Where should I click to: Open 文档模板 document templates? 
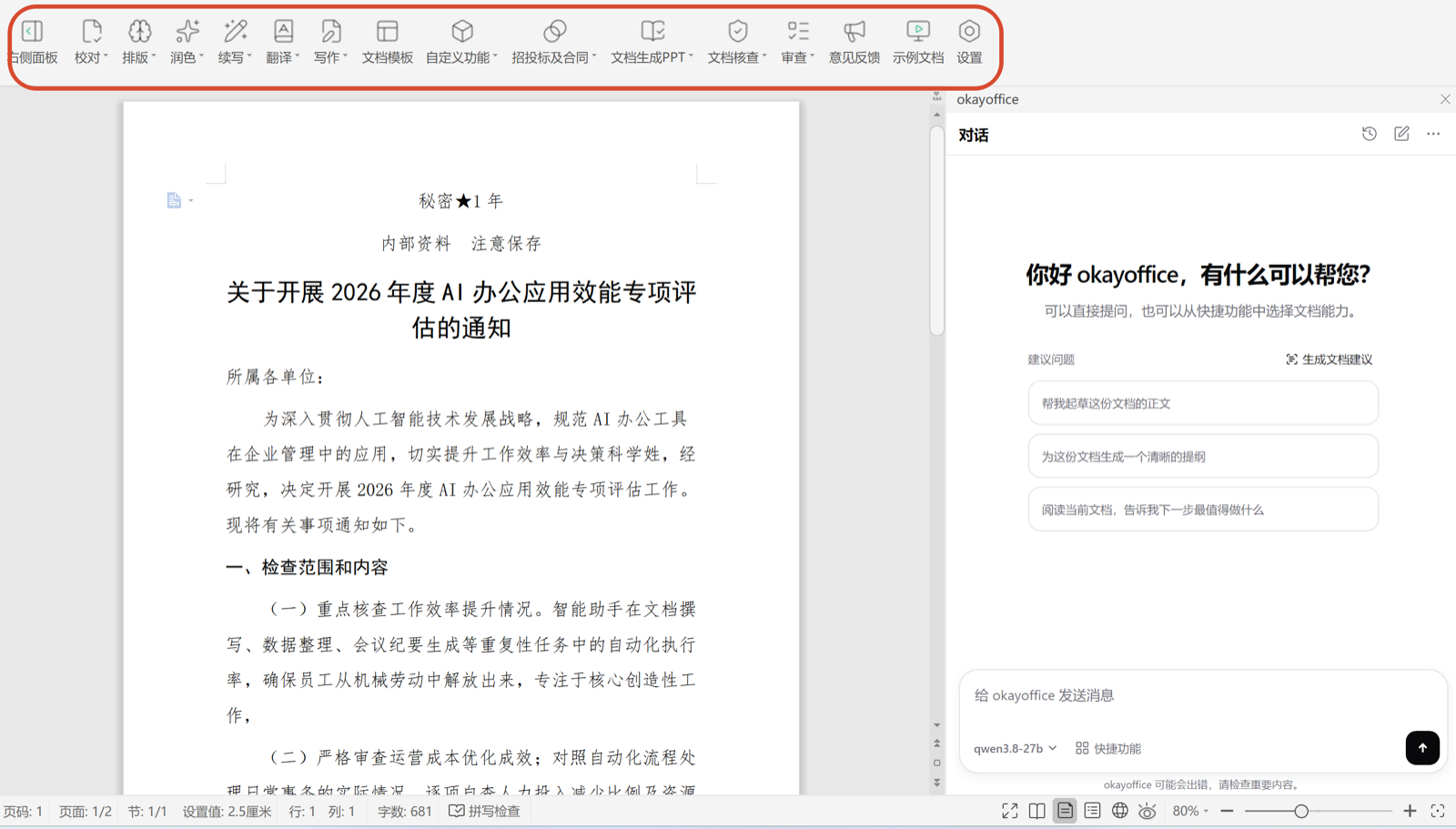coord(388,42)
